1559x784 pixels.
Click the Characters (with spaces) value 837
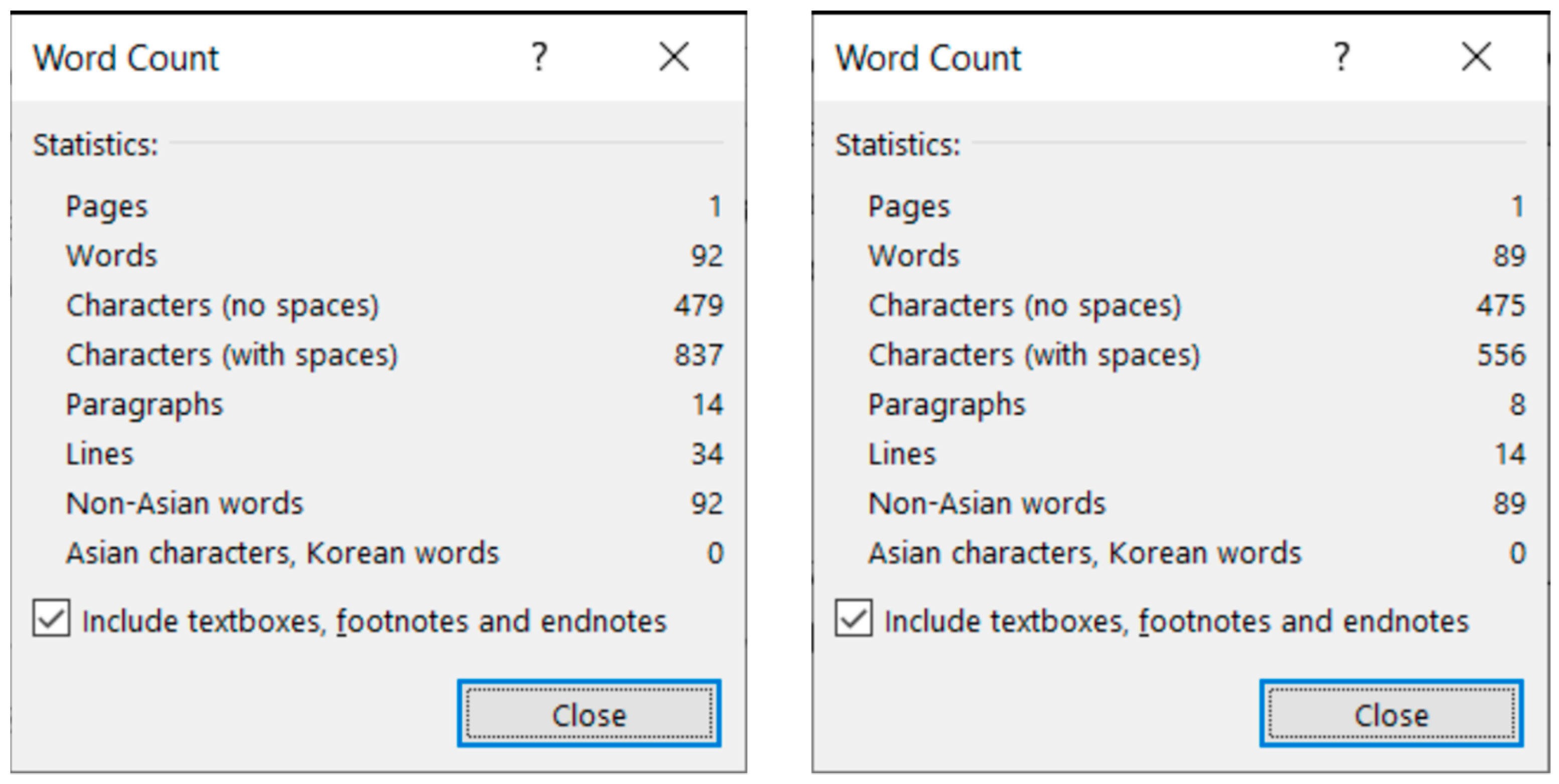(698, 355)
